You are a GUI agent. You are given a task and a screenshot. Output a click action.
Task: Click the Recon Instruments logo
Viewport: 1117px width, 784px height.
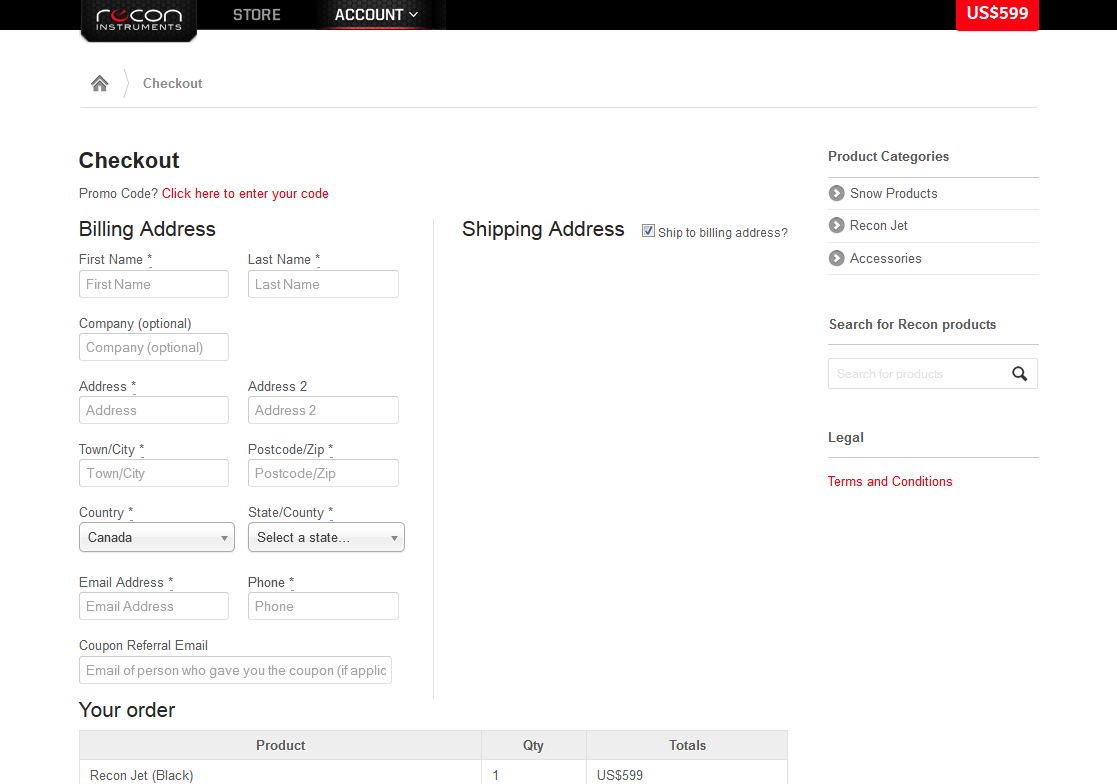click(x=138, y=17)
